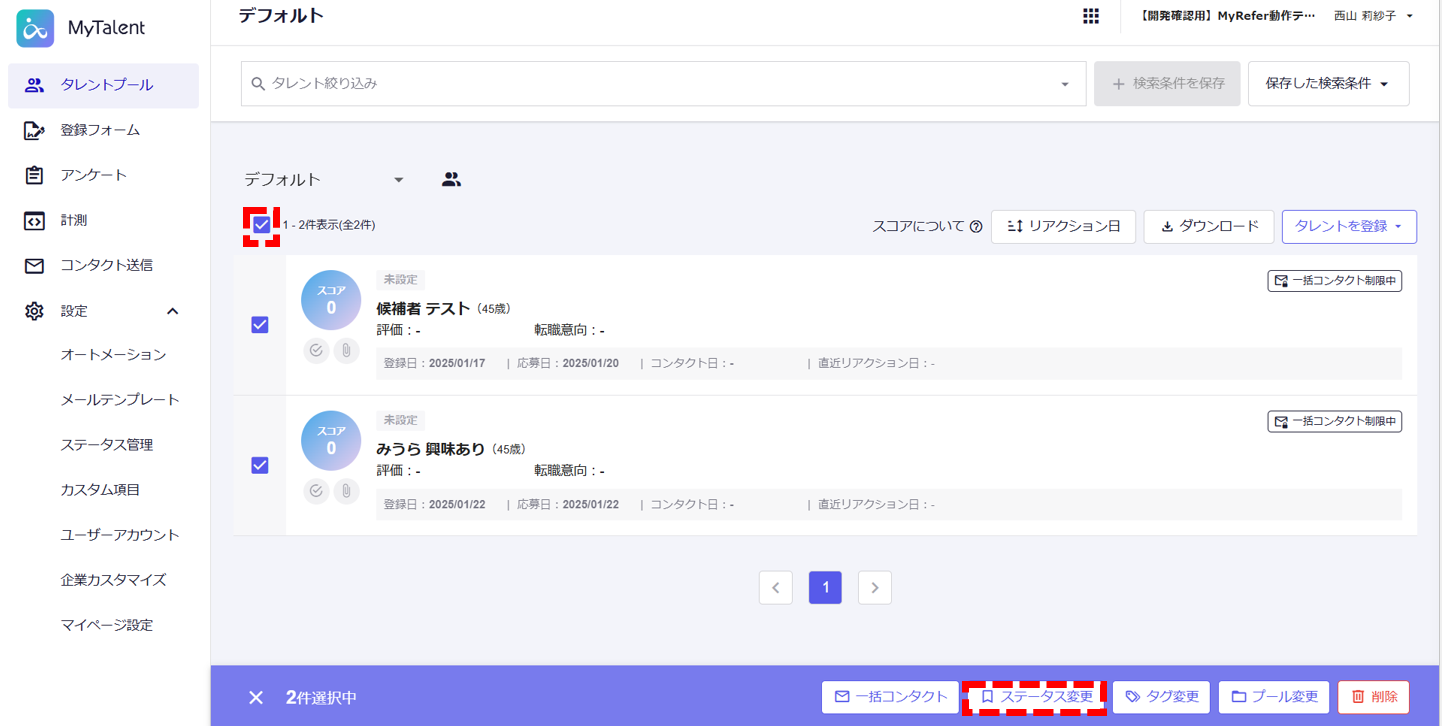The width and height of the screenshot is (1442, 726).
Task: Click the check circle icon for みうら 興味あり
Action: pyautogui.click(x=316, y=492)
